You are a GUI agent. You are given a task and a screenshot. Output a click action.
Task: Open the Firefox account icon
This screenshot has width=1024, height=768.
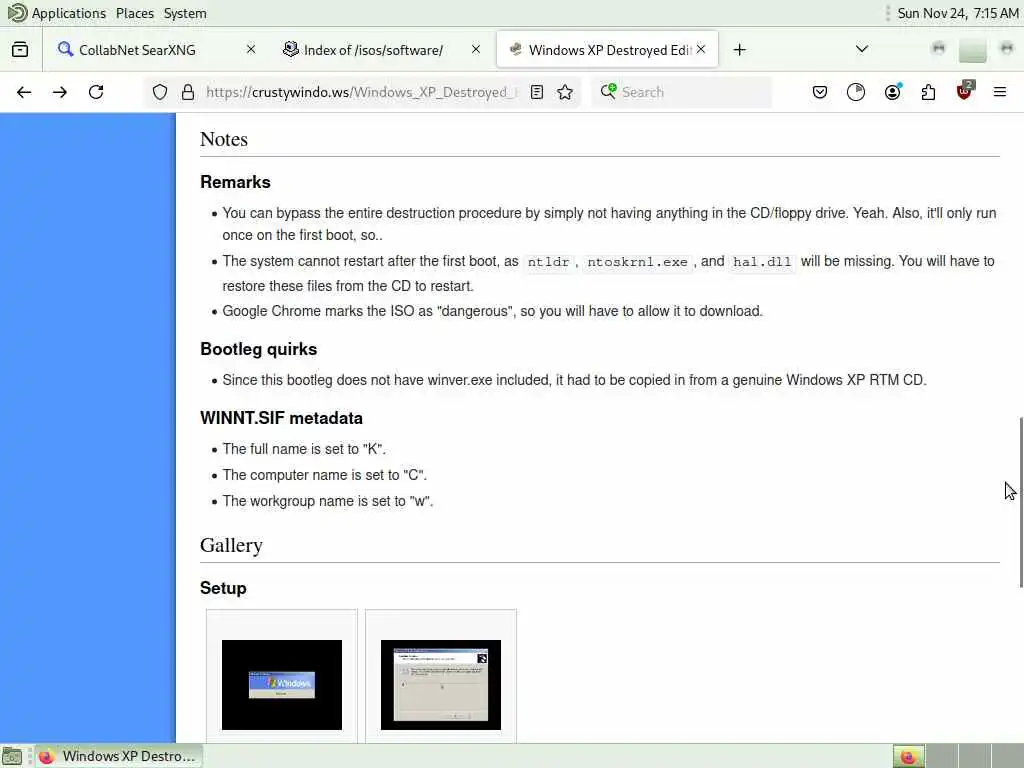pyautogui.click(x=893, y=92)
